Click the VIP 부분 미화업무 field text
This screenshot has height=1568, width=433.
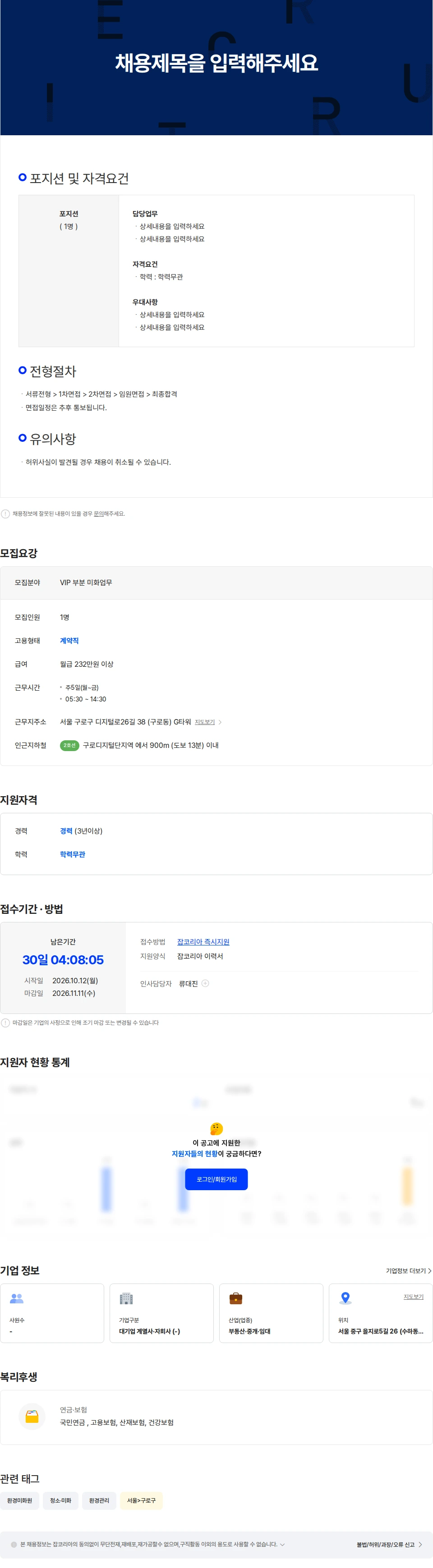86,582
